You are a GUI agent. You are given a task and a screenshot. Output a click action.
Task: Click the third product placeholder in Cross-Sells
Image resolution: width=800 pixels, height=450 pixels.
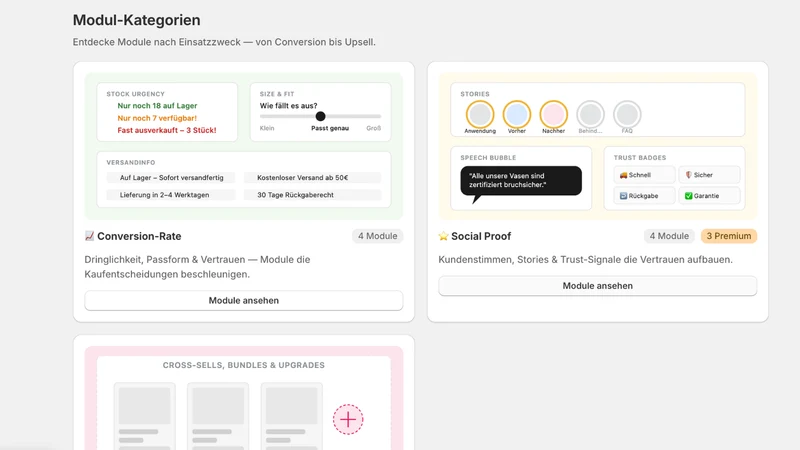291,416
